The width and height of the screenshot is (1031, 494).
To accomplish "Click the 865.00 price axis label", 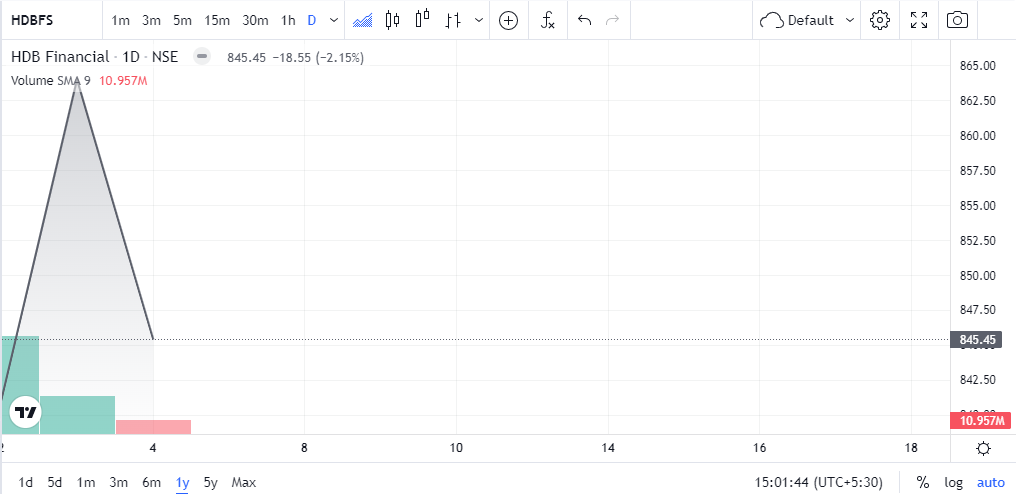I will pyautogui.click(x=978, y=66).
